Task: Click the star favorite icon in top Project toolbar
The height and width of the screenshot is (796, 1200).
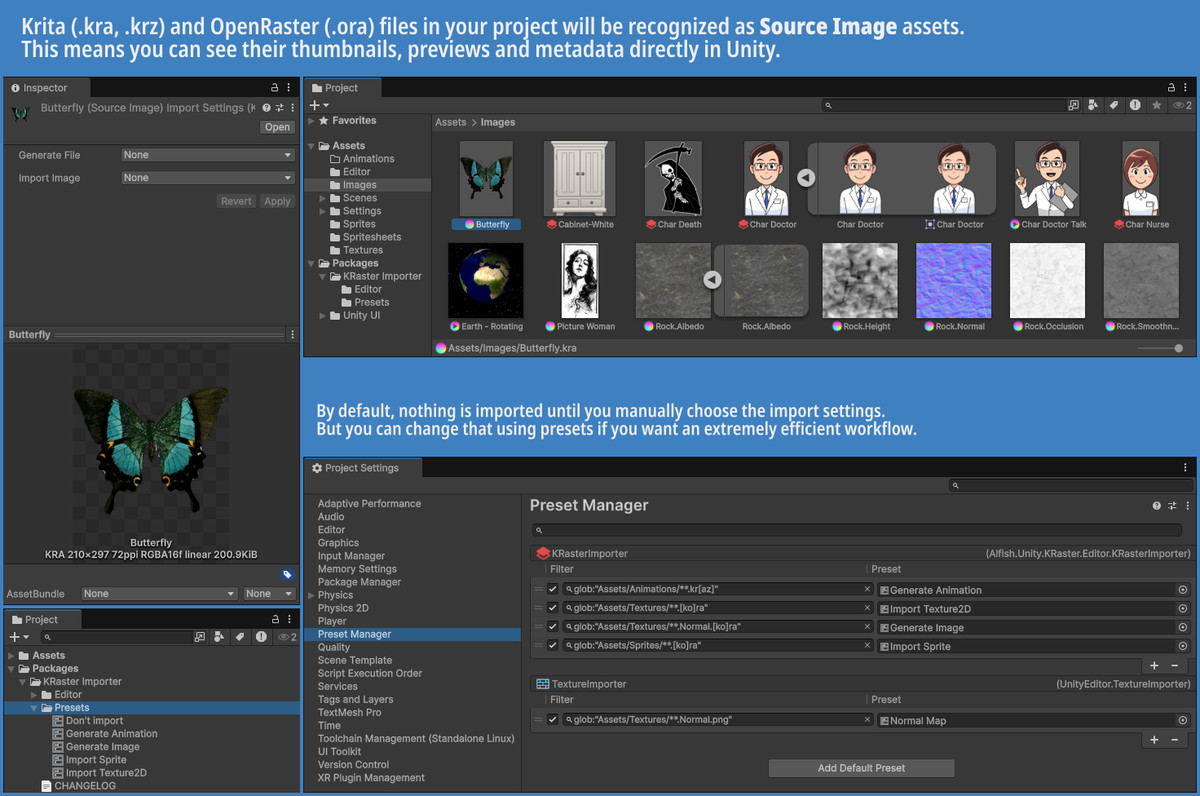Action: pos(1156,105)
